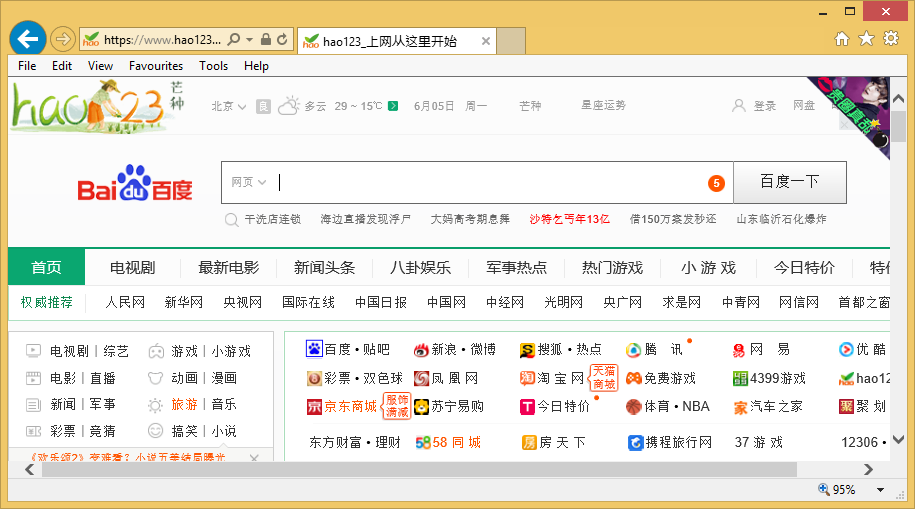
Task: Click the Youku play icon
Action: 846,350
